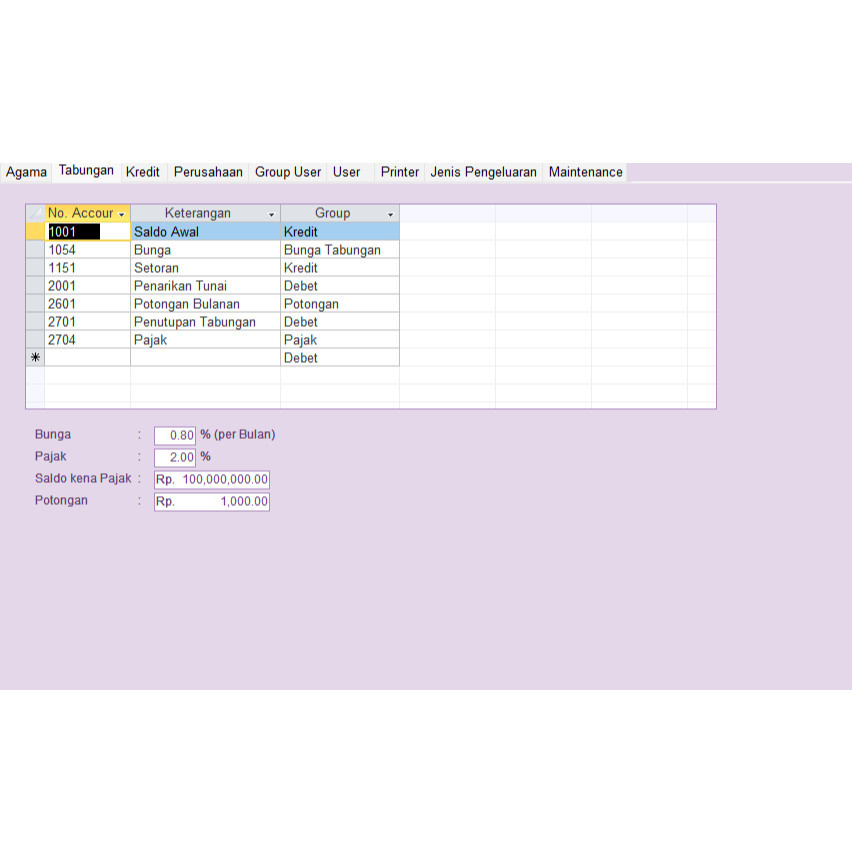Screen dimensions: 852x852
Task: Click the Potongan Bulanan description cell
Action: click(206, 304)
